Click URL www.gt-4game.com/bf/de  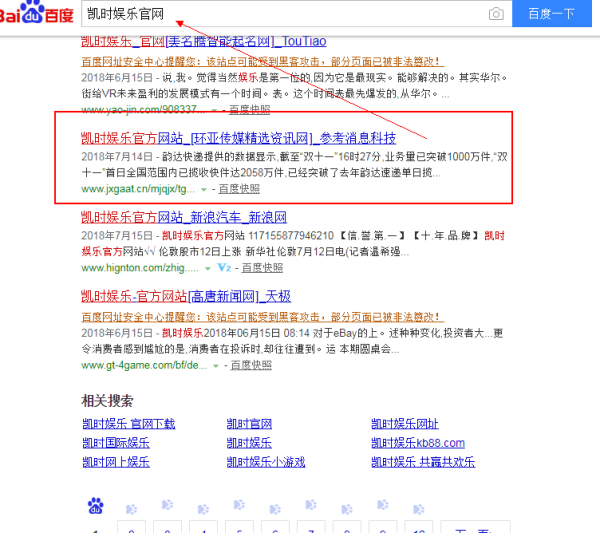[x=144, y=365]
